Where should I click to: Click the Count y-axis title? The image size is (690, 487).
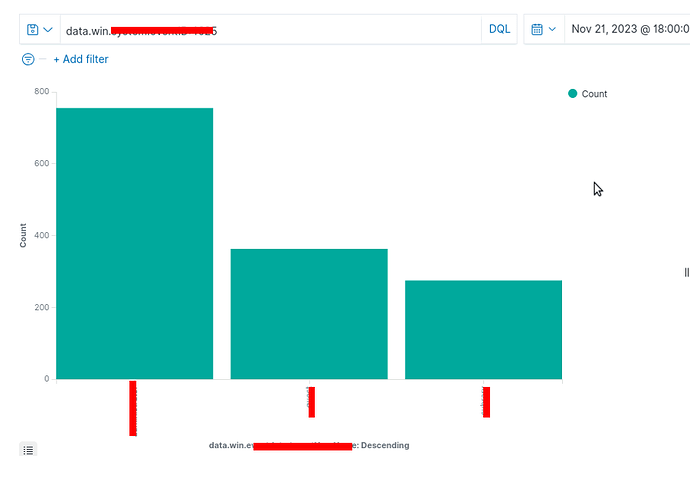click(23, 235)
